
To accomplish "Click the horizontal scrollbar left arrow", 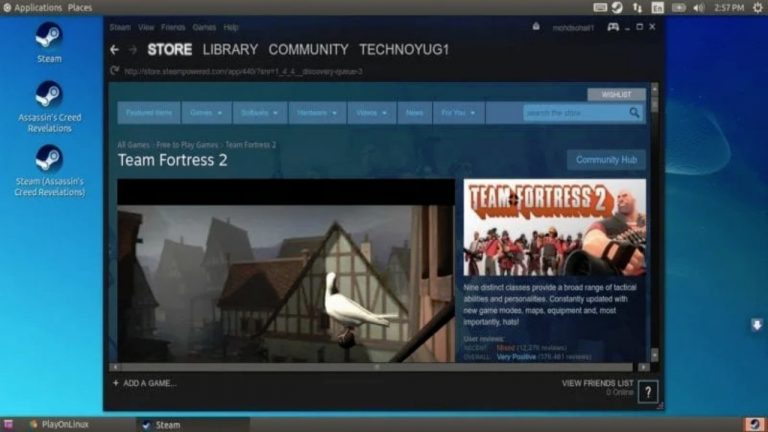I will coord(115,367).
